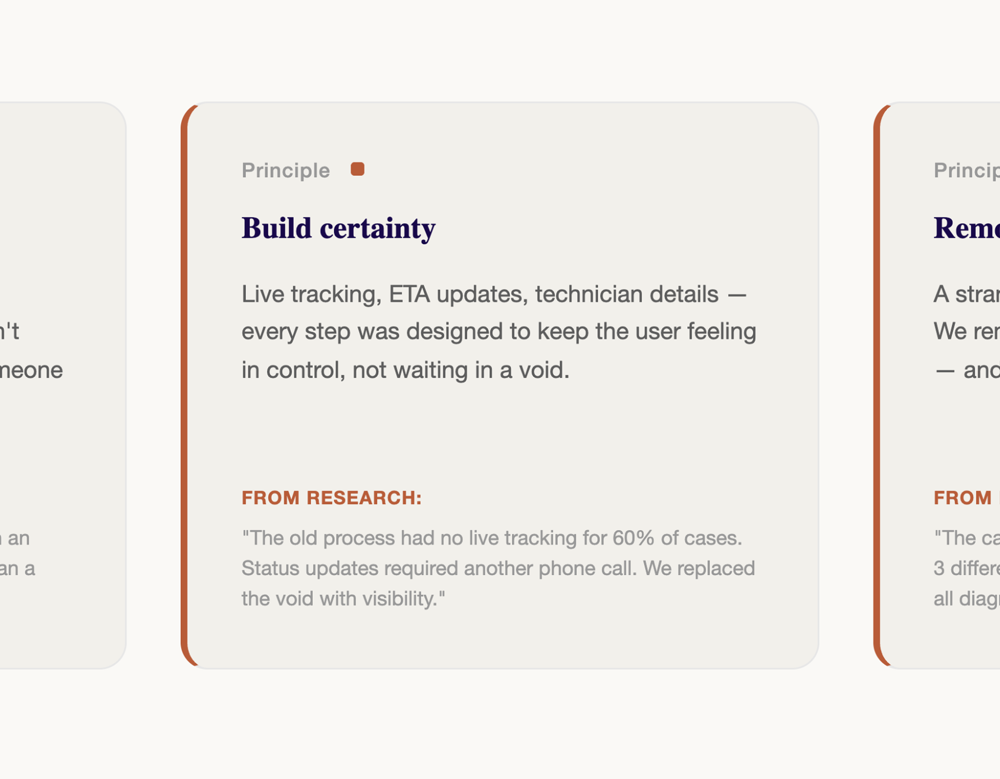This screenshot has width=1000, height=779.
Task: Click the orange border of the right card
Action: [877, 385]
